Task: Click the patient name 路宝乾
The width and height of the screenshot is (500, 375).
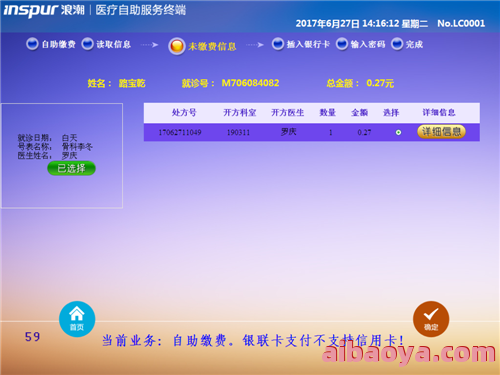Action: coord(132,83)
